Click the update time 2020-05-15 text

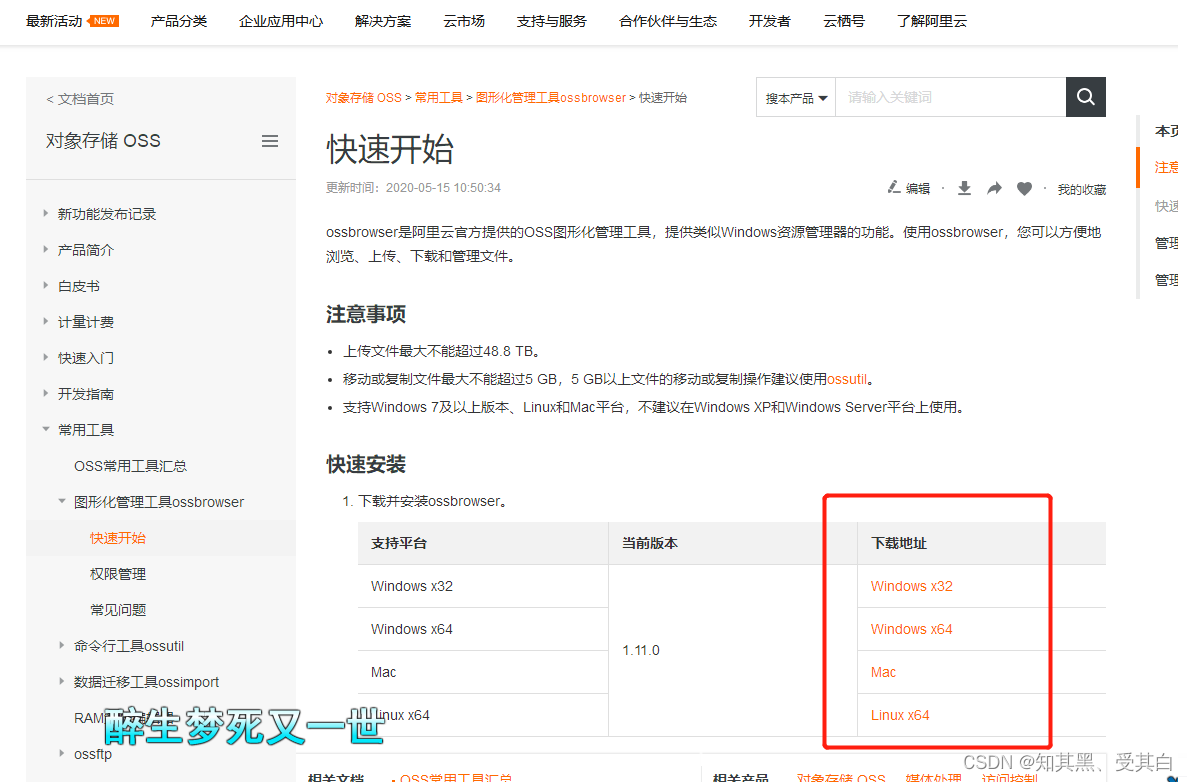coord(413,188)
